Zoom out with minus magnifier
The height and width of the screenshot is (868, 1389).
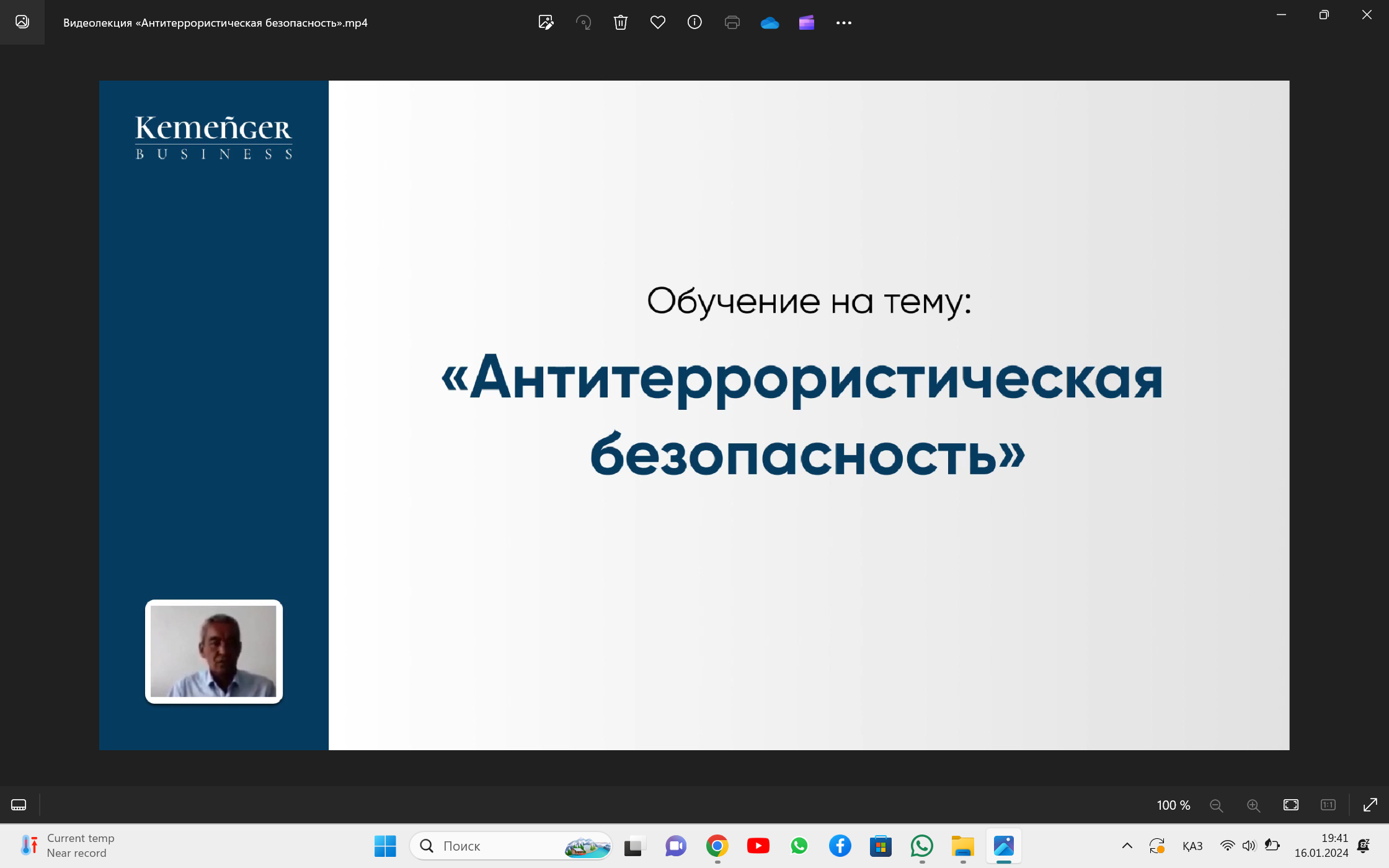(1216, 805)
